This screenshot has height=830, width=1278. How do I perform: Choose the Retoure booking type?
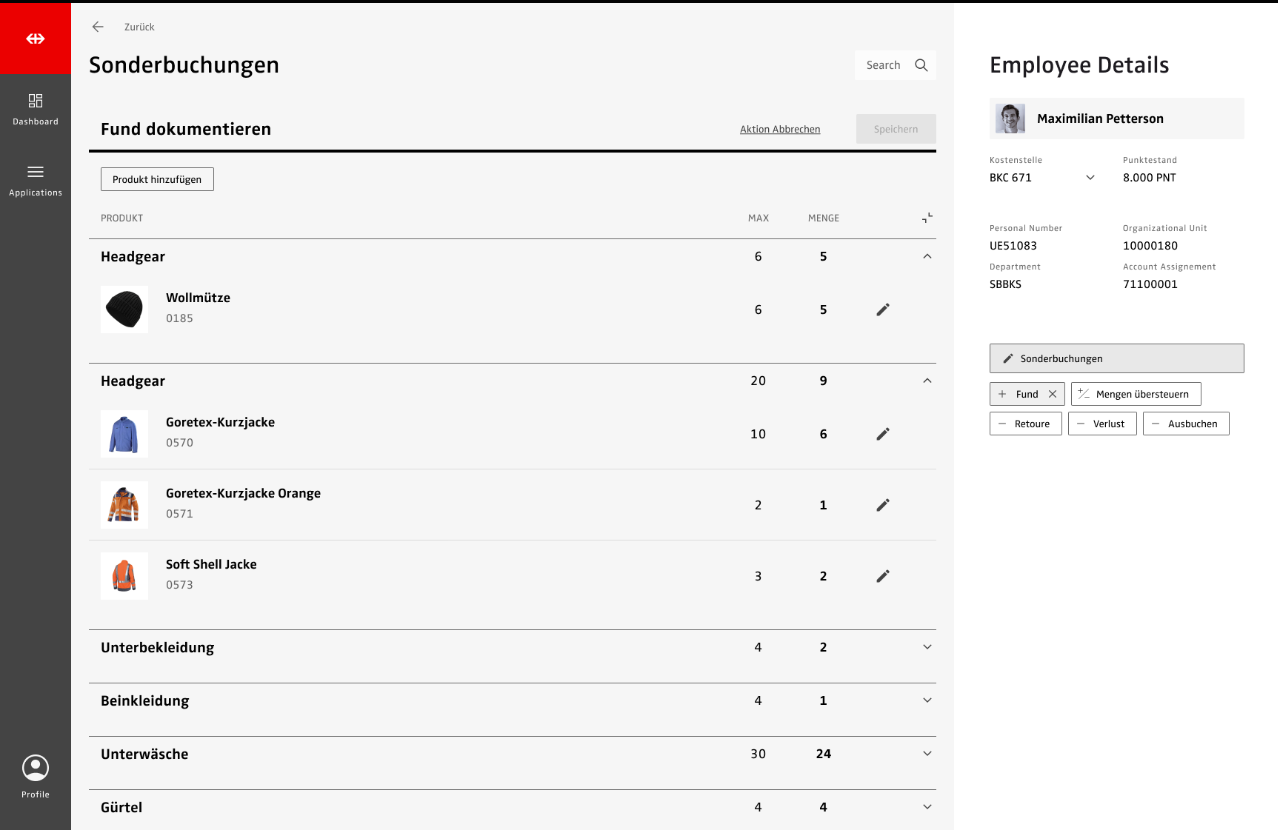coord(1025,424)
